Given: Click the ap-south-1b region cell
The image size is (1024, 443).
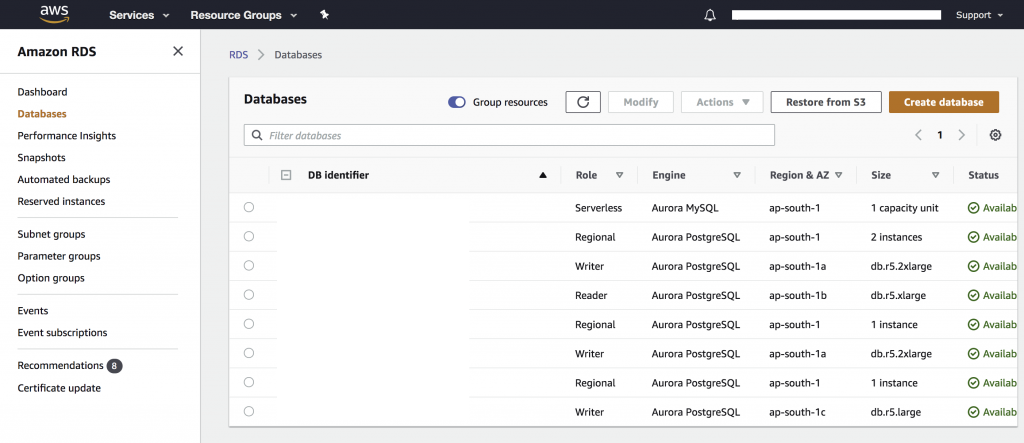Looking at the screenshot, I should point(798,295).
